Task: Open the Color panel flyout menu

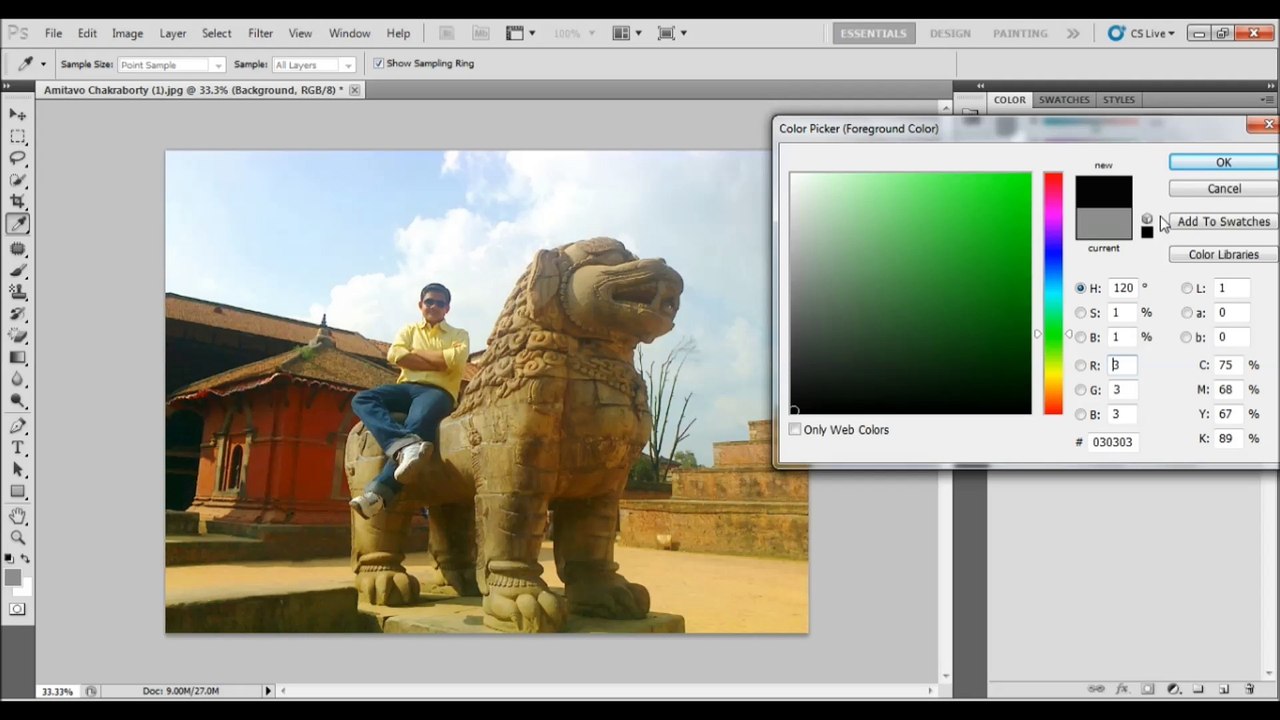Action: [x=1267, y=100]
